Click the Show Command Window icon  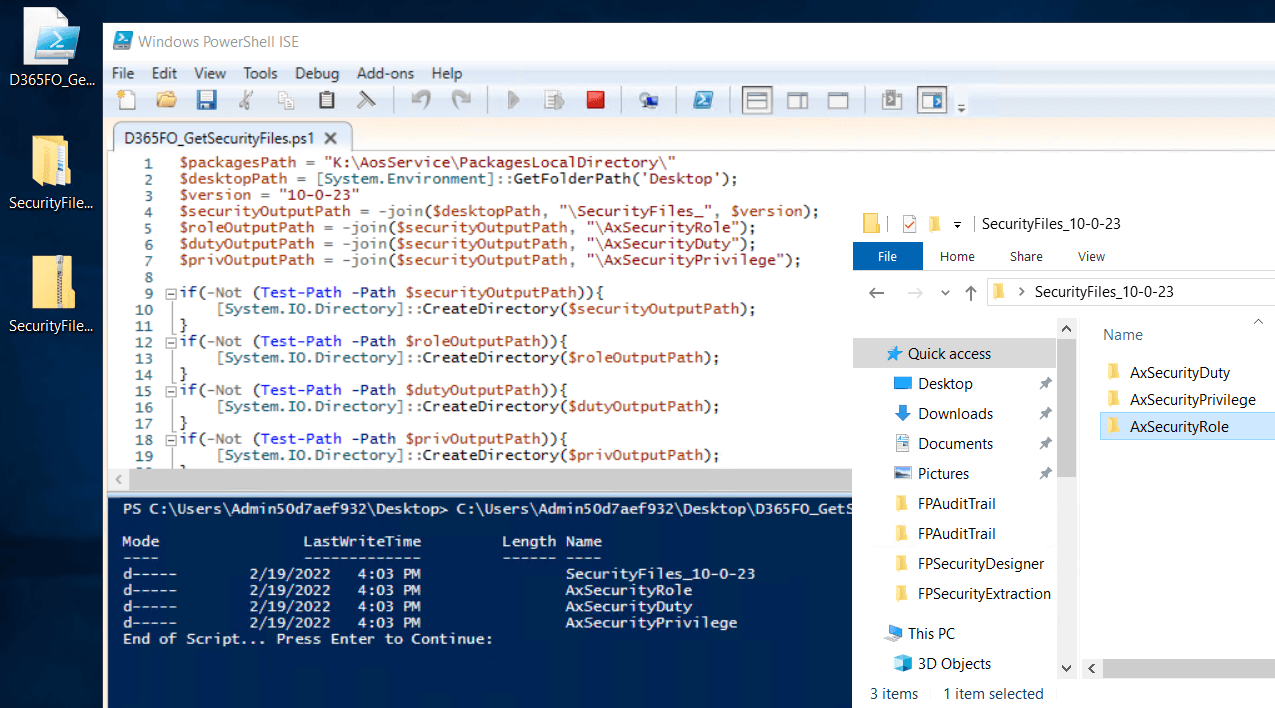pyautogui.click(x=891, y=100)
